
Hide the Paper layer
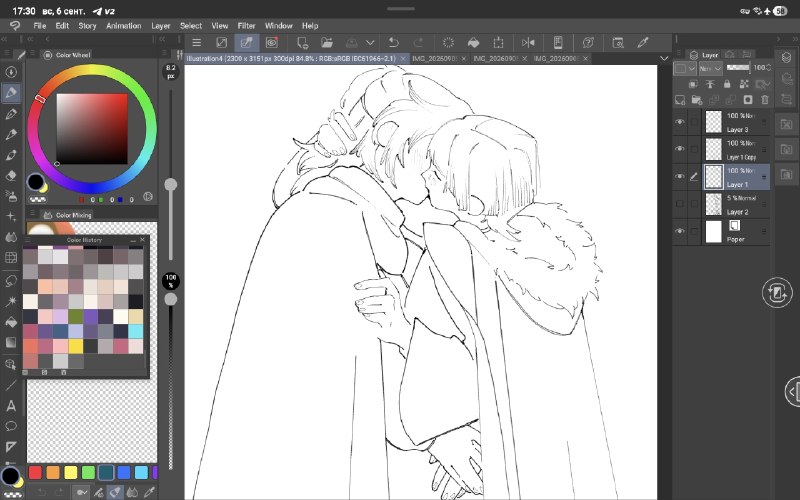(x=679, y=231)
